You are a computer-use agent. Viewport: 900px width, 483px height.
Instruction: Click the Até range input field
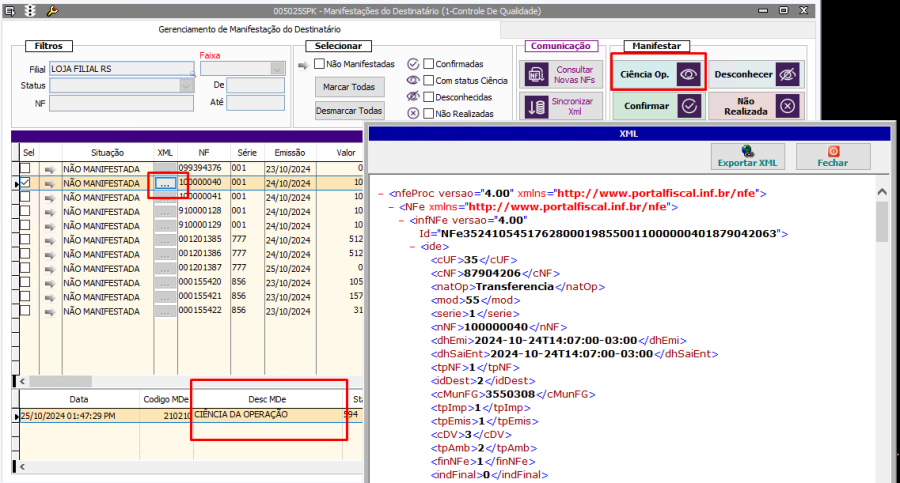click(255, 103)
